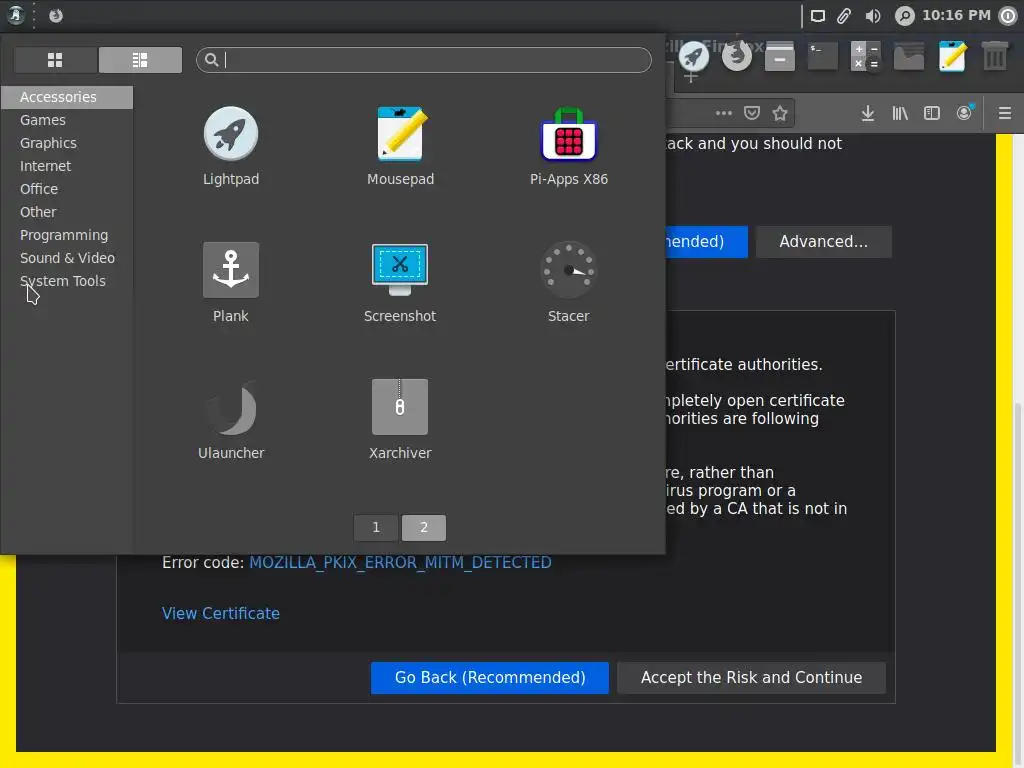Click Go Back (Recommended) at the bottom
Image resolution: width=1024 pixels, height=768 pixels.
pyautogui.click(x=490, y=678)
